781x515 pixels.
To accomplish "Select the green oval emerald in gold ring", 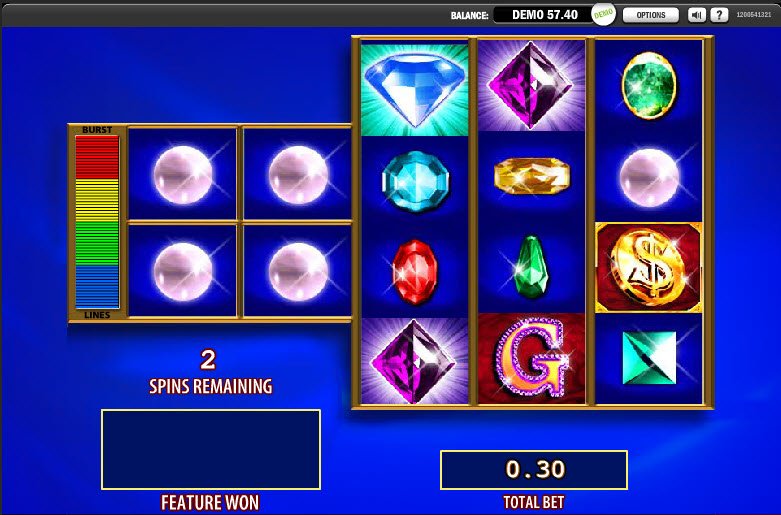I will click(649, 85).
